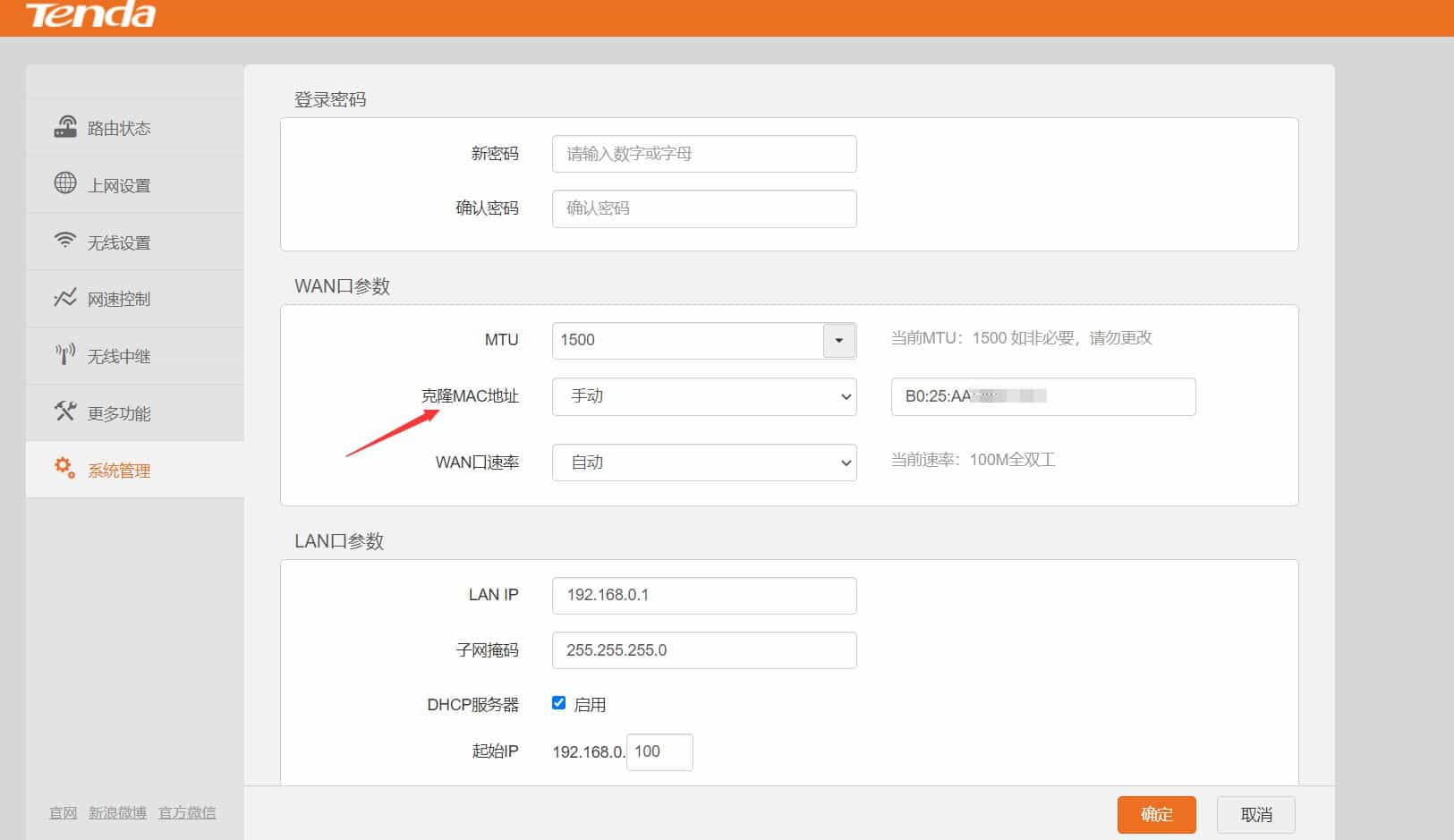Click the router status icon
Image resolution: width=1454 pixels, height=840 pixels.
(65, 127)
